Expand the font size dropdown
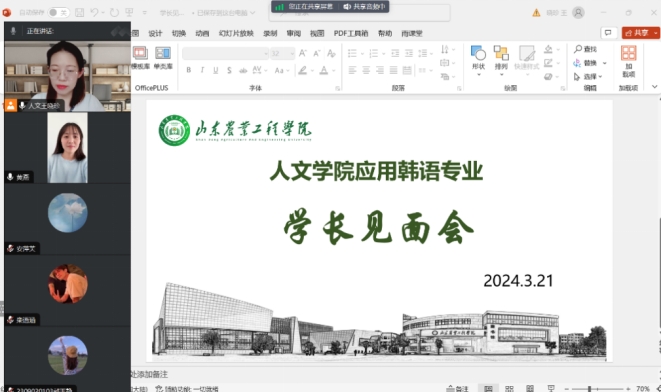Image resolution: width=661 pixels, height=392 pixels. (x=292, y=54)
